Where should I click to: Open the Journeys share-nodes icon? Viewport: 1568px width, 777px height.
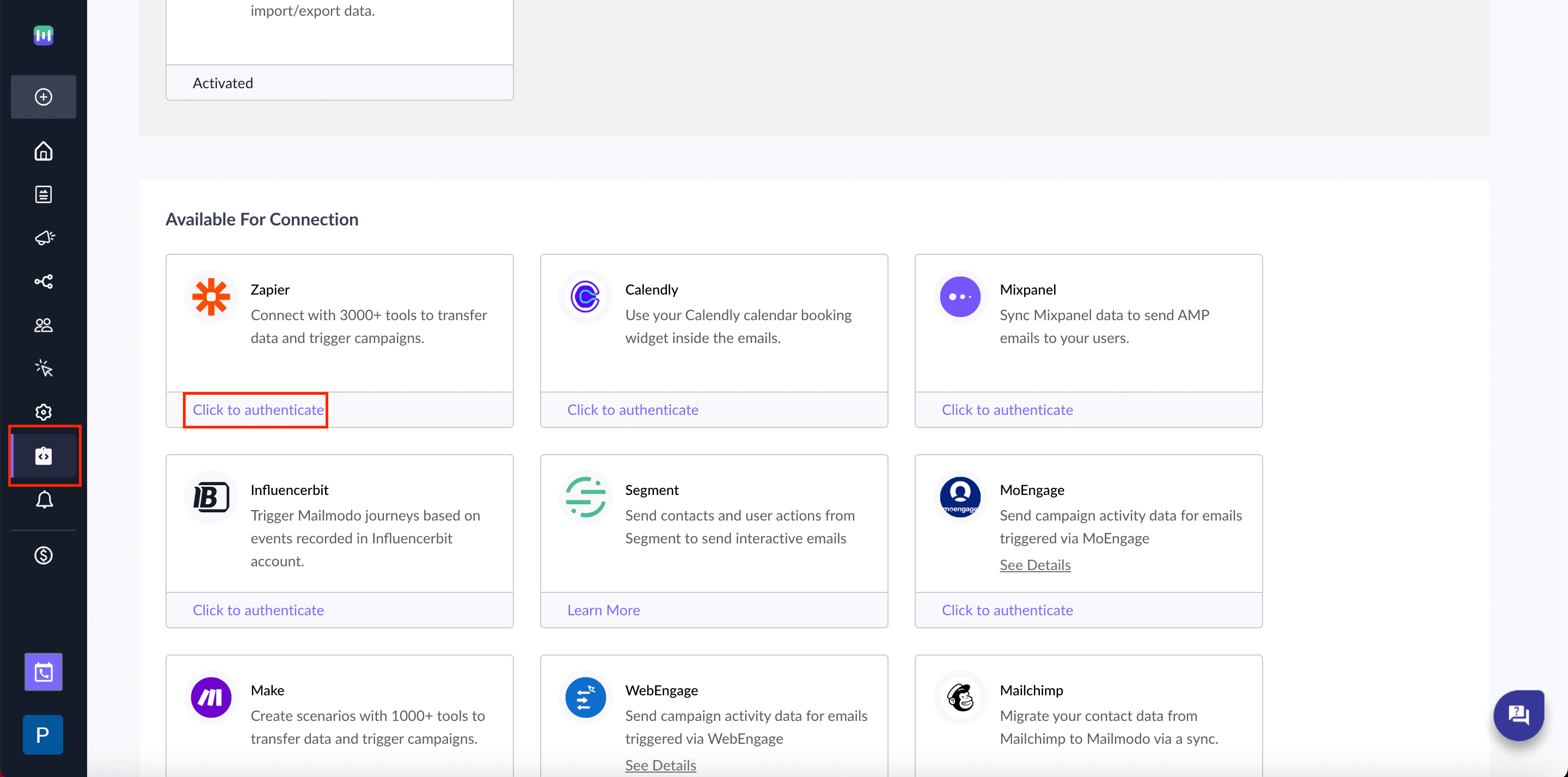click(x=43, y=282)
